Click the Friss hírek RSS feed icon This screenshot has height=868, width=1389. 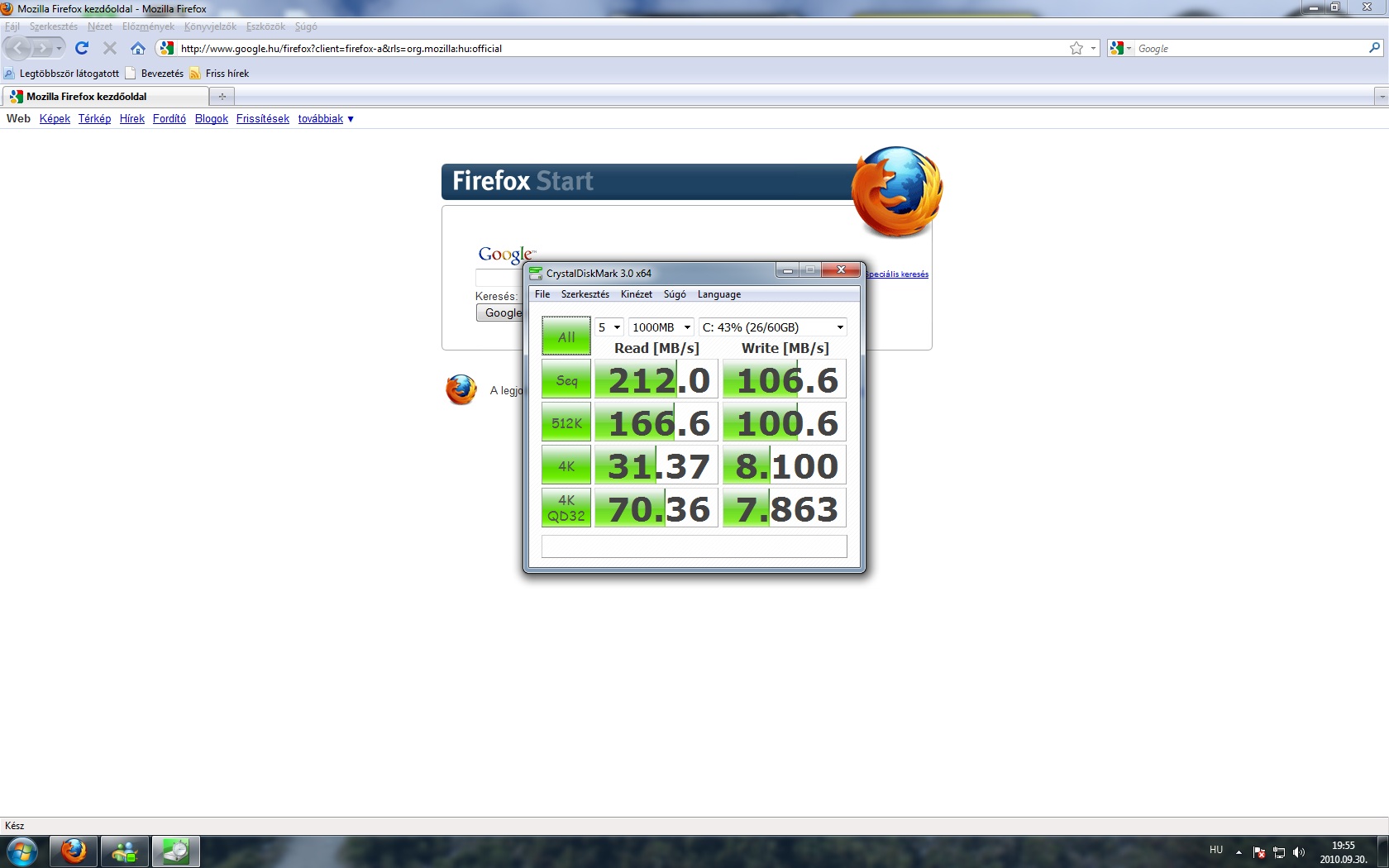coord(195,74)
